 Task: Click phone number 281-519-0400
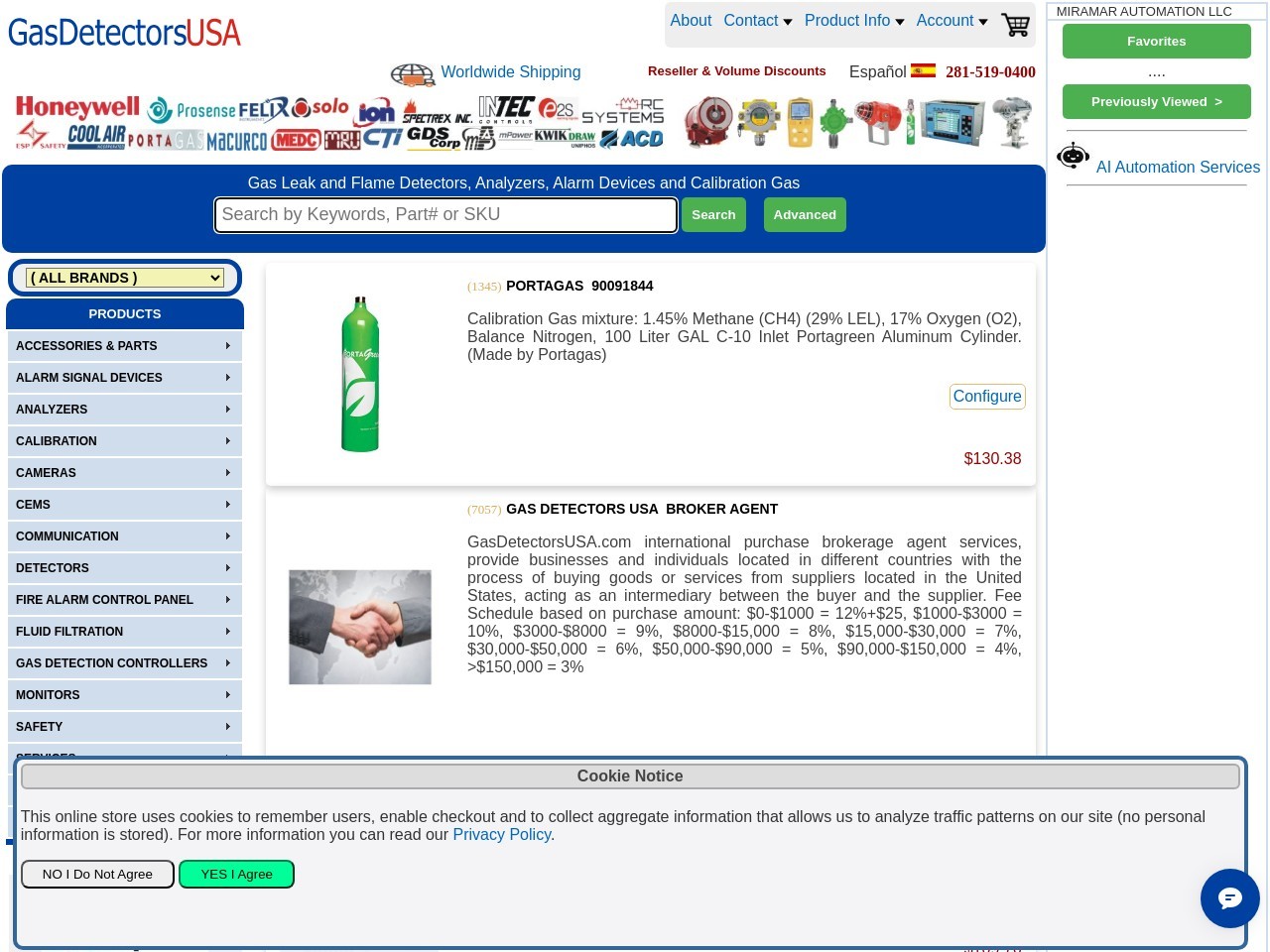(990, 72)
